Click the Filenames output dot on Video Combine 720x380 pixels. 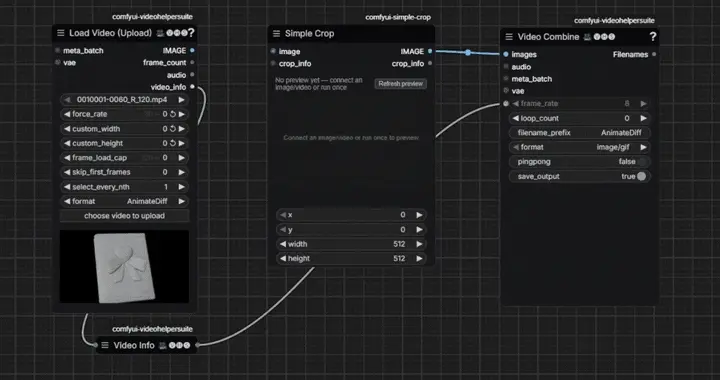pyautogui.click(x=654, y=54)
